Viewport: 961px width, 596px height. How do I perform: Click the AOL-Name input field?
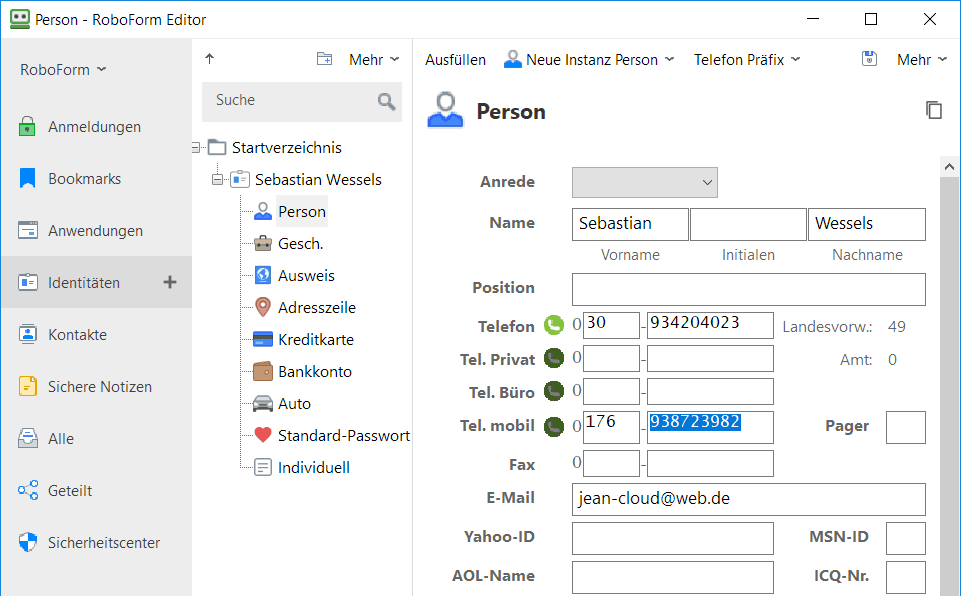click(673, 578)
